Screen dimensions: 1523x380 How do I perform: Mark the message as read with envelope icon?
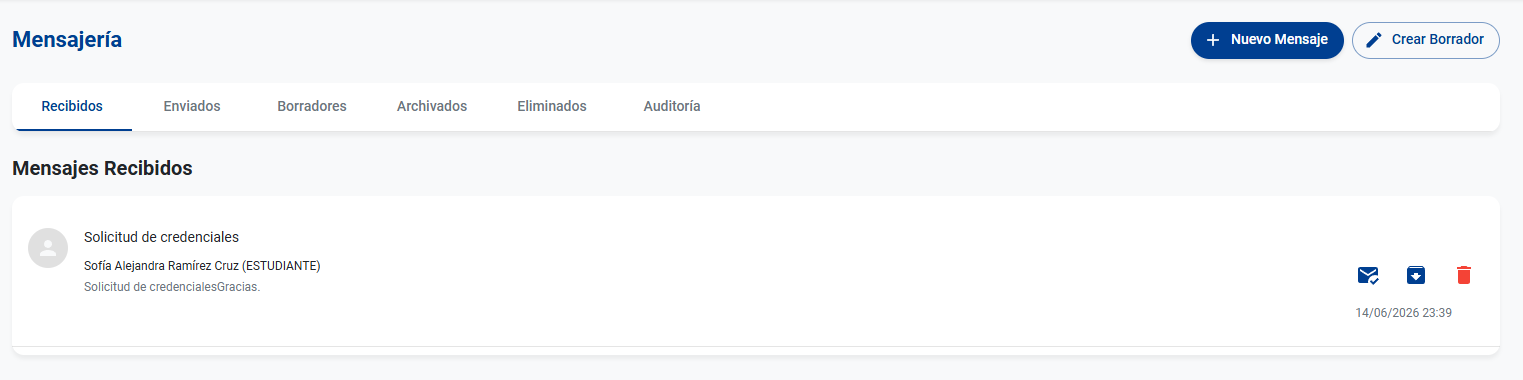(1368, 275)
